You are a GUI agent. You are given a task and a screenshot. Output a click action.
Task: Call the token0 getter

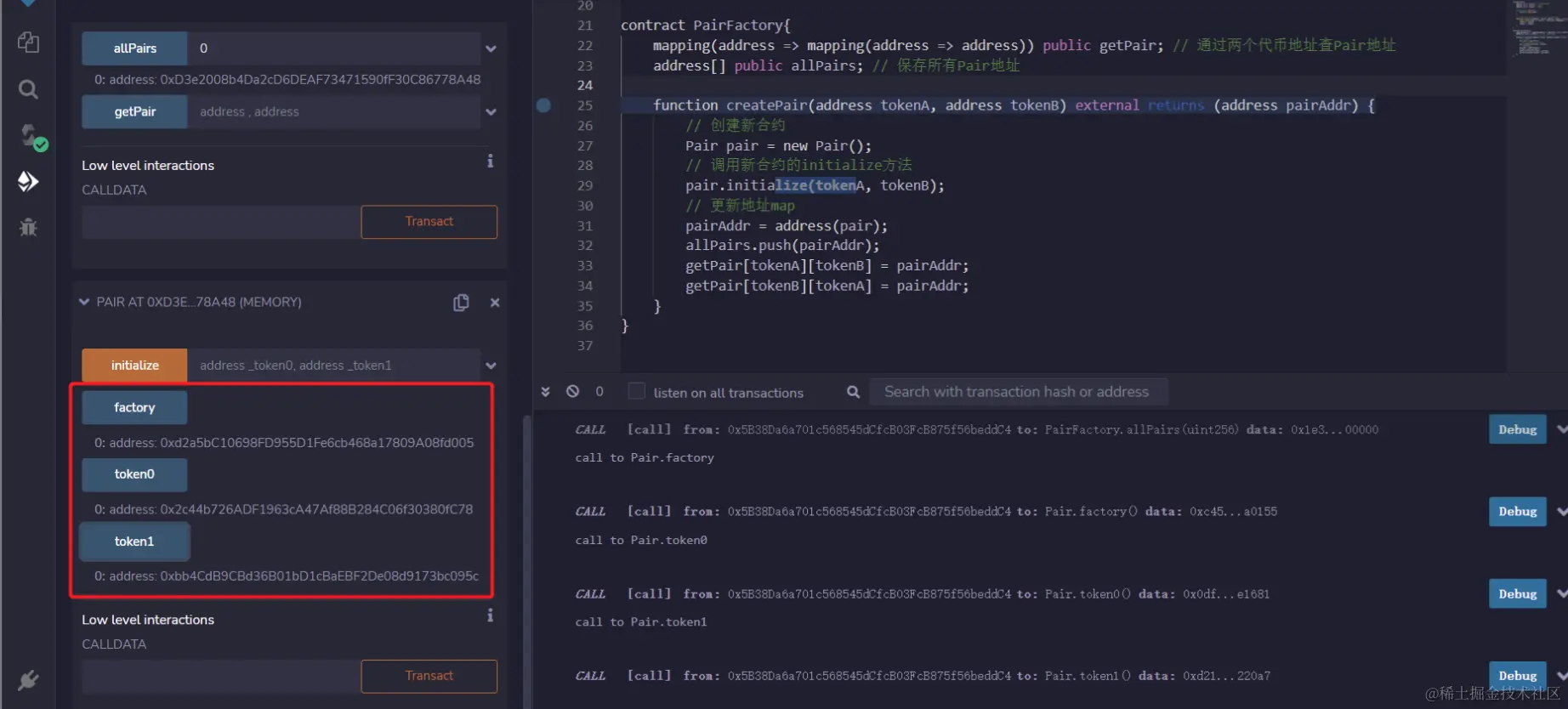point(134,474)
